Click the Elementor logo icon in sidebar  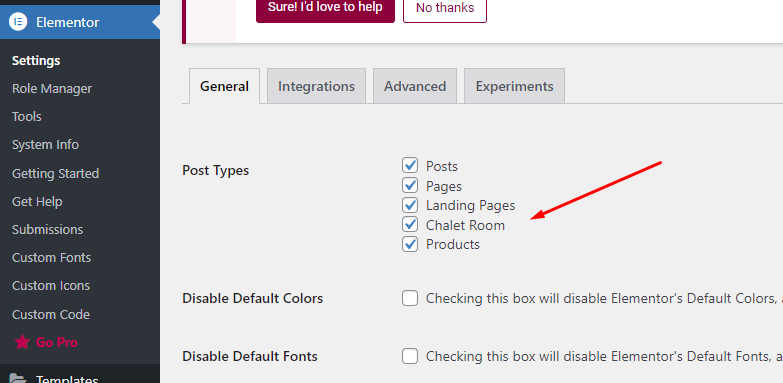(x=18, y=22)
